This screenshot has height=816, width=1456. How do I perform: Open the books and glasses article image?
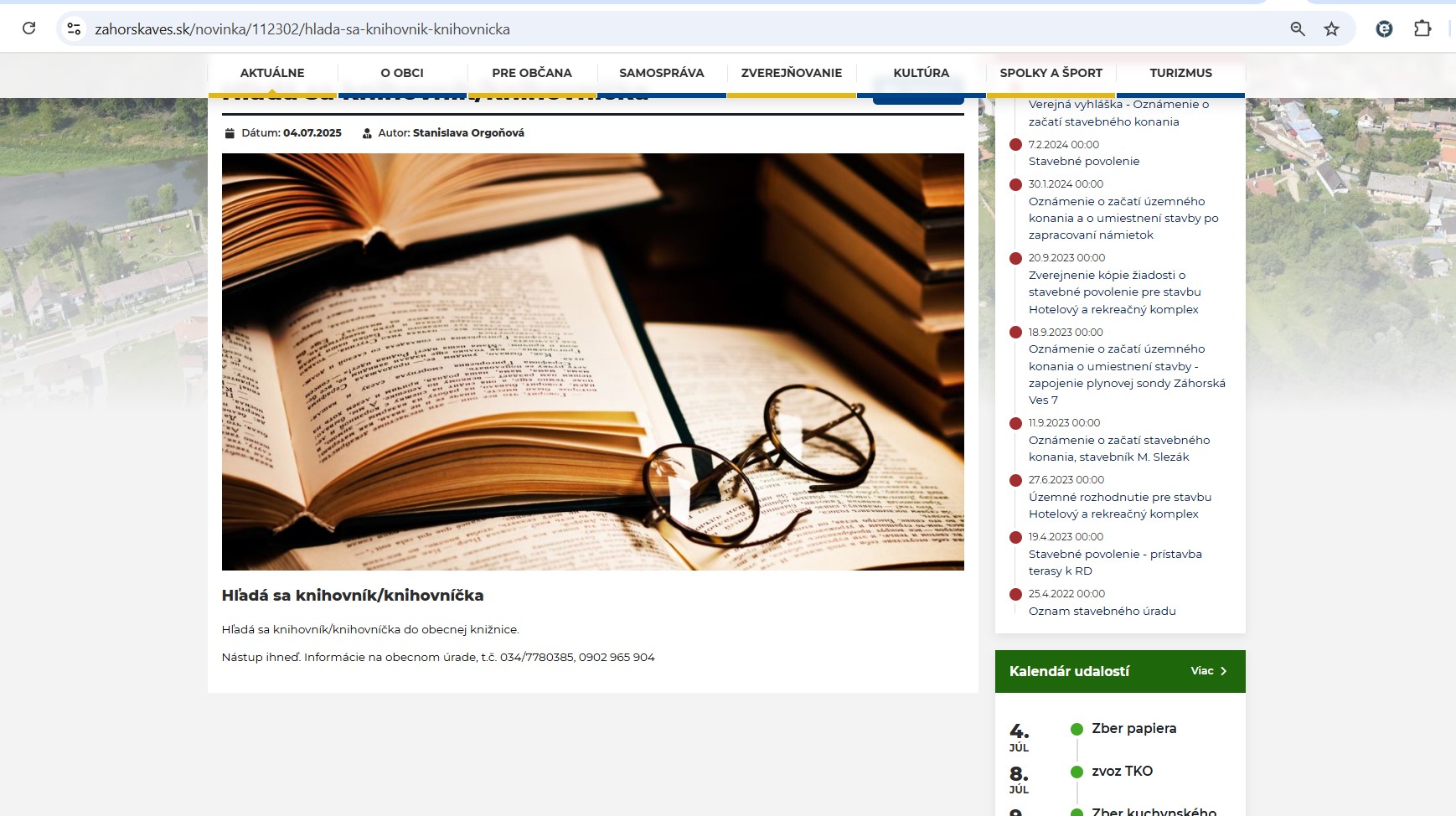[593, 362]
